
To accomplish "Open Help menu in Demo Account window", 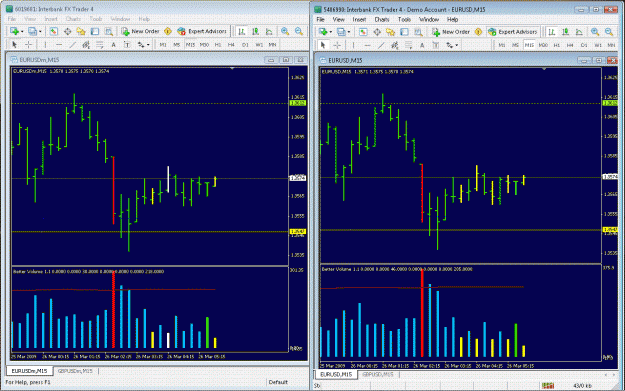I will click(x=452, y=20).
